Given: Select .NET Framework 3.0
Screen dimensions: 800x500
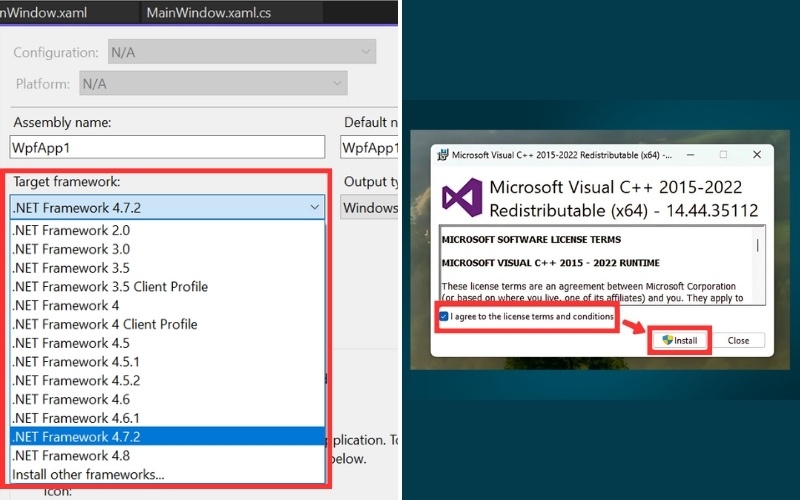Looking at the screenshot, I should 167,249.
